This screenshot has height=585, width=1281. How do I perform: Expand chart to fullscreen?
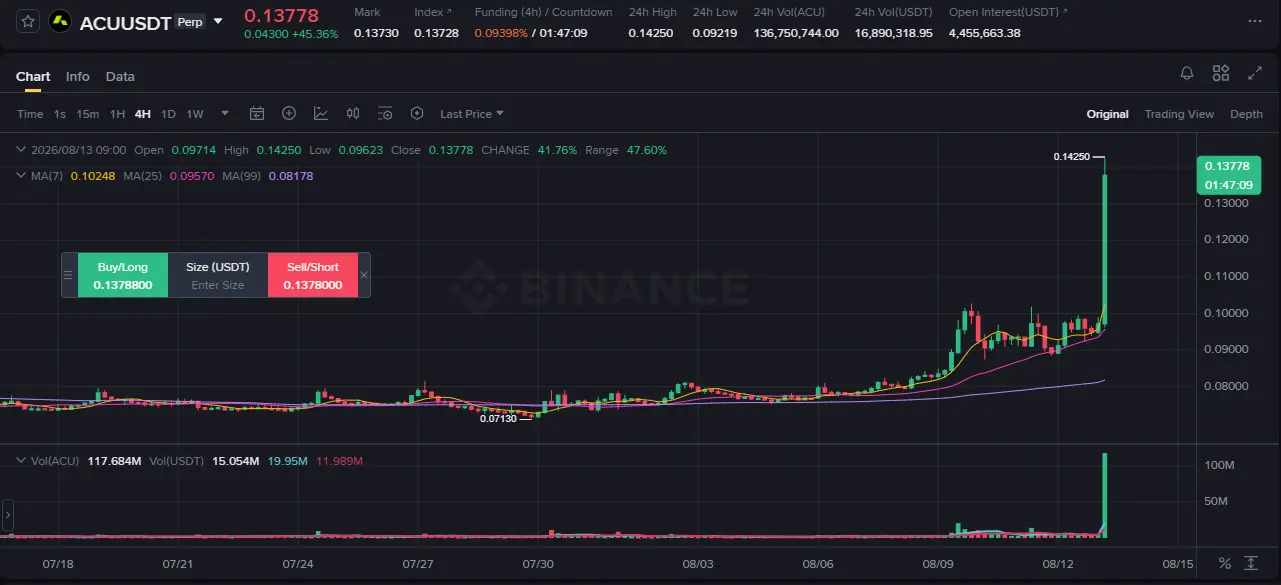[1255, 73]
